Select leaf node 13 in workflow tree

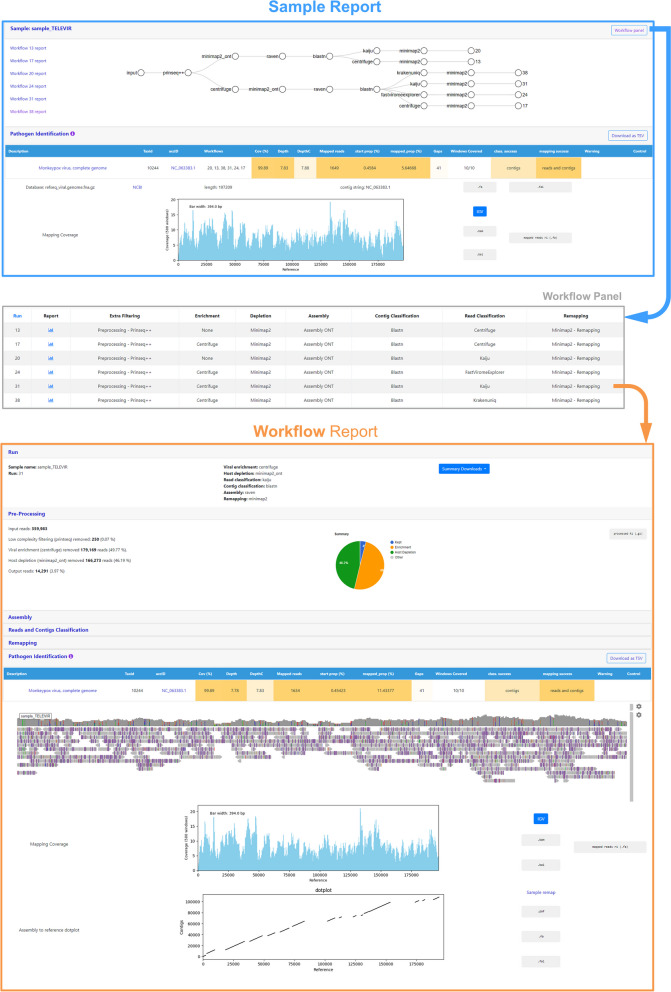471,61
